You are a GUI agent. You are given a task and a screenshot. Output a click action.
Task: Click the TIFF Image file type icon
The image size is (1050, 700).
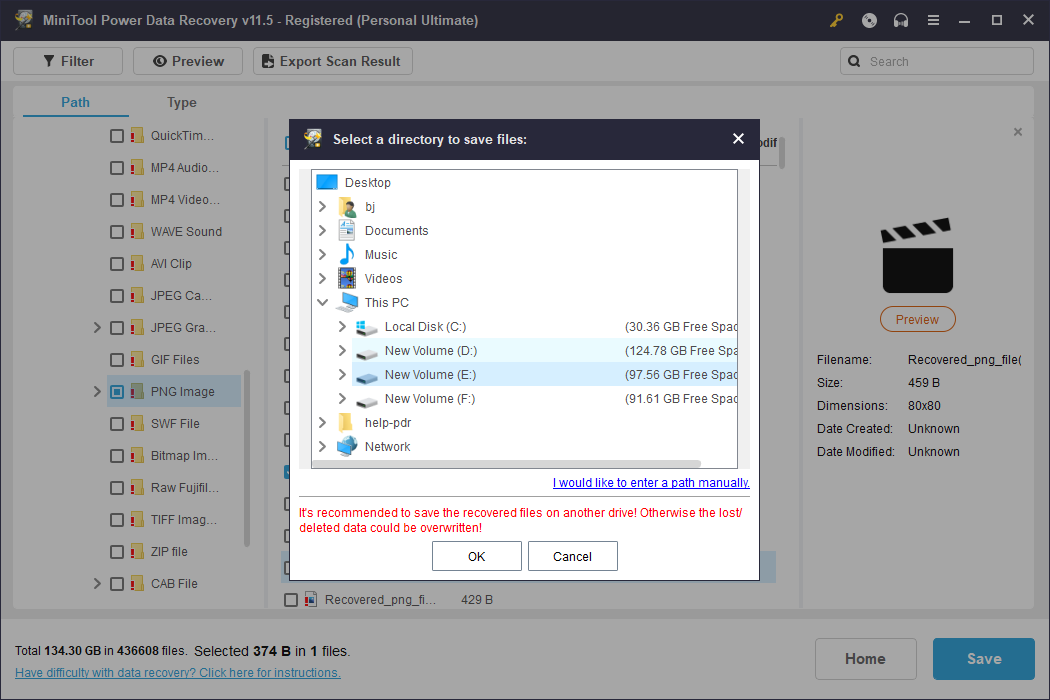pyautogui.click(x=137, y=520)
